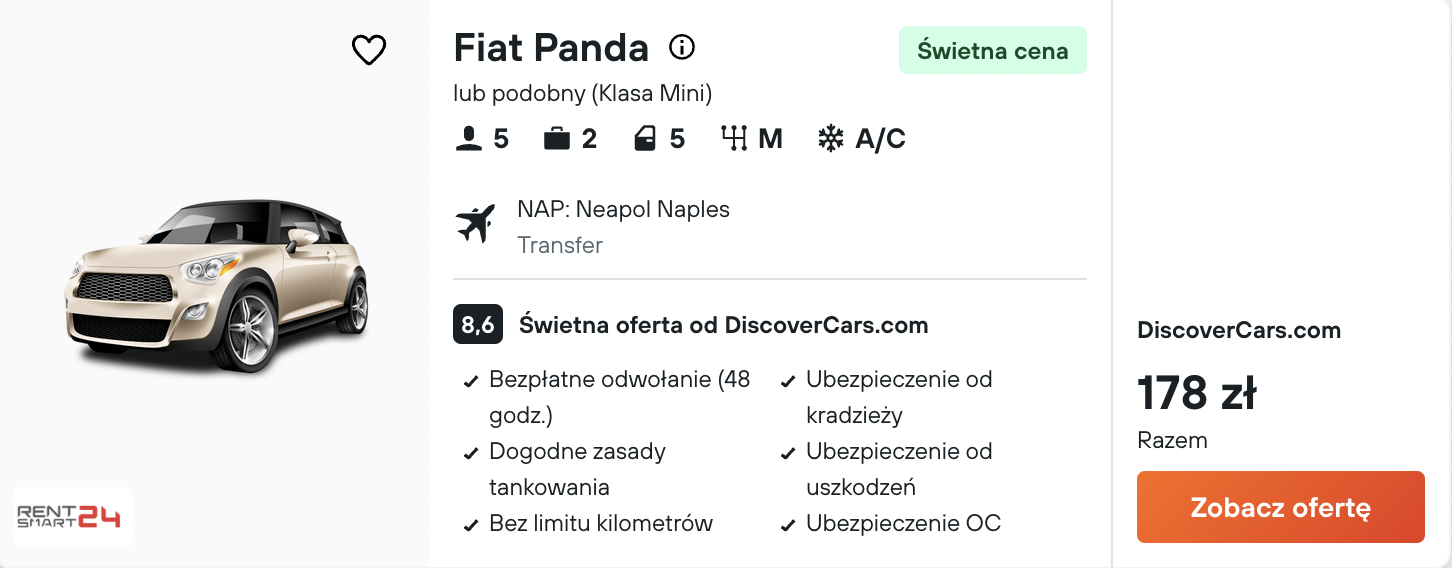1452x568 pixels.
Task: Click the car door icon
Action: coord(645,138)
